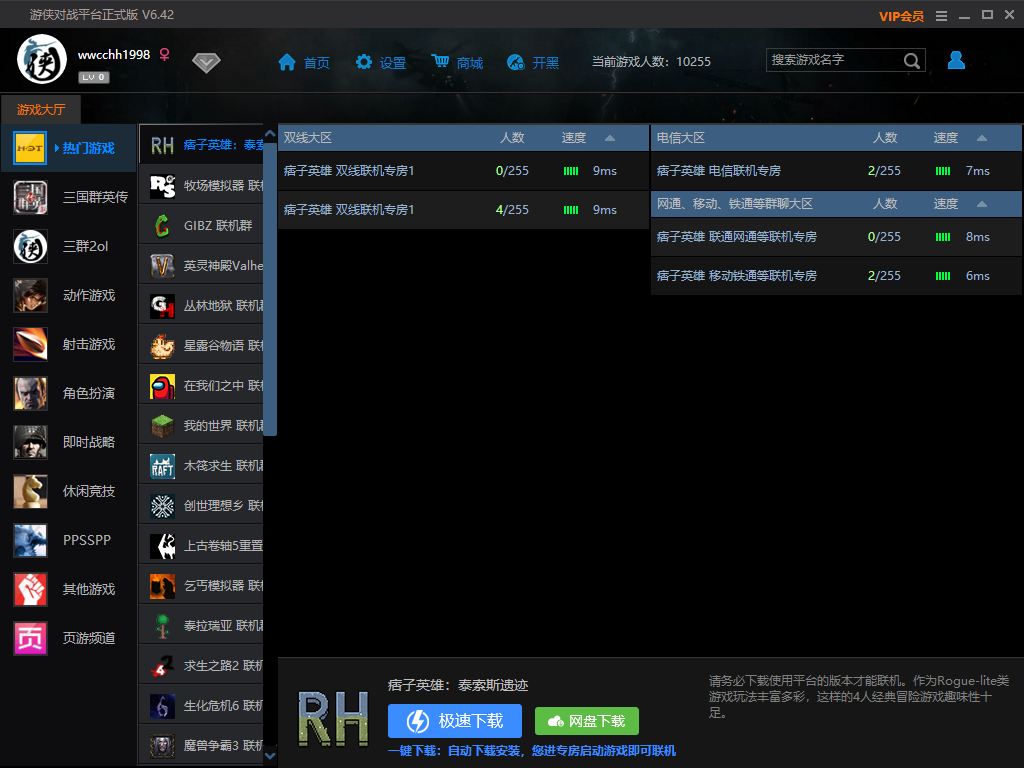The height and width of the screenshot is (768, 1024).
Task: Click the Raft game icon
Action: pyautogui.click(x=162, y=466)
